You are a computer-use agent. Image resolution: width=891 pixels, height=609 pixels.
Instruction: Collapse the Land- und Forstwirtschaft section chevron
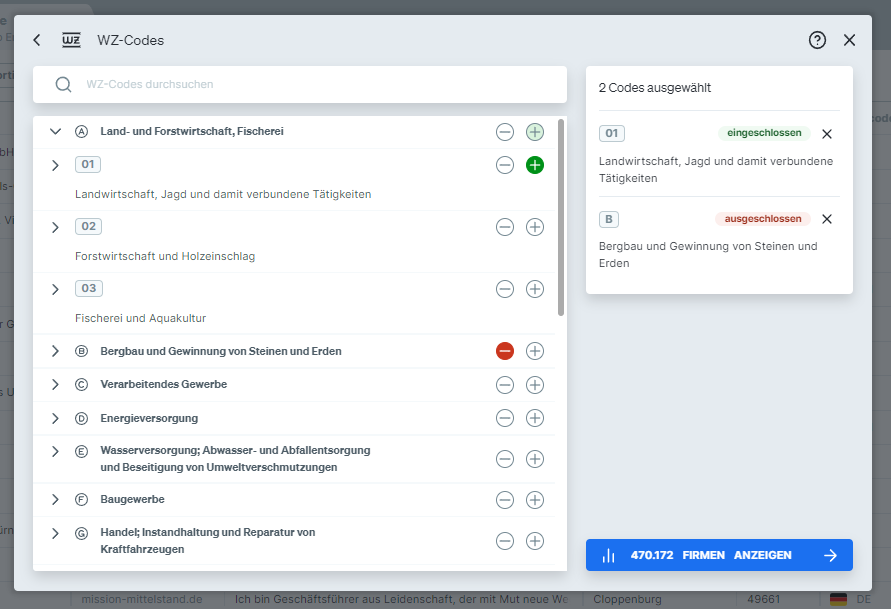coord(55,131)
